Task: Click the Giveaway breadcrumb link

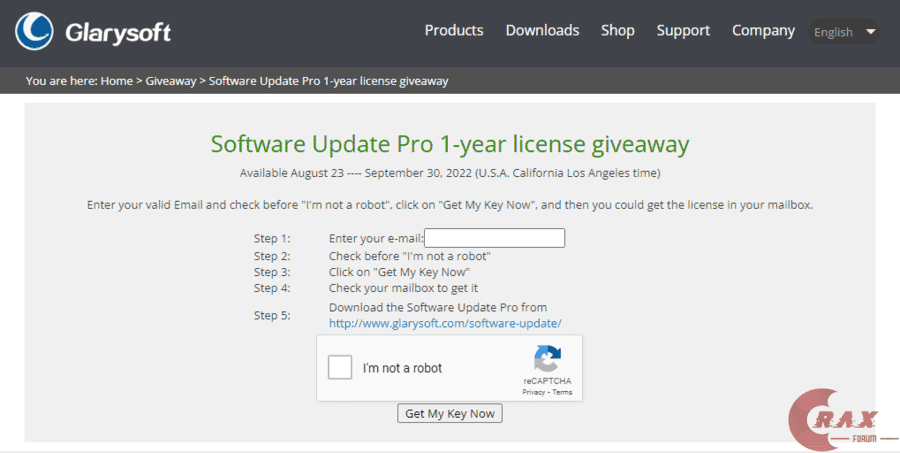Action: point(171,81)
